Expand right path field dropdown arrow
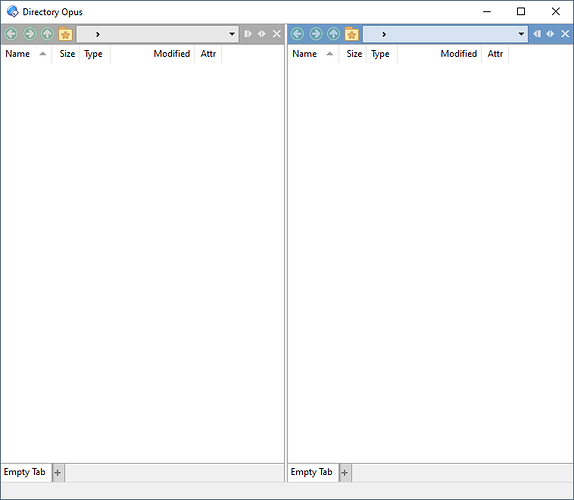Image resolution: width=574 pixels, height=500 pixels. (x=521, y=34)
